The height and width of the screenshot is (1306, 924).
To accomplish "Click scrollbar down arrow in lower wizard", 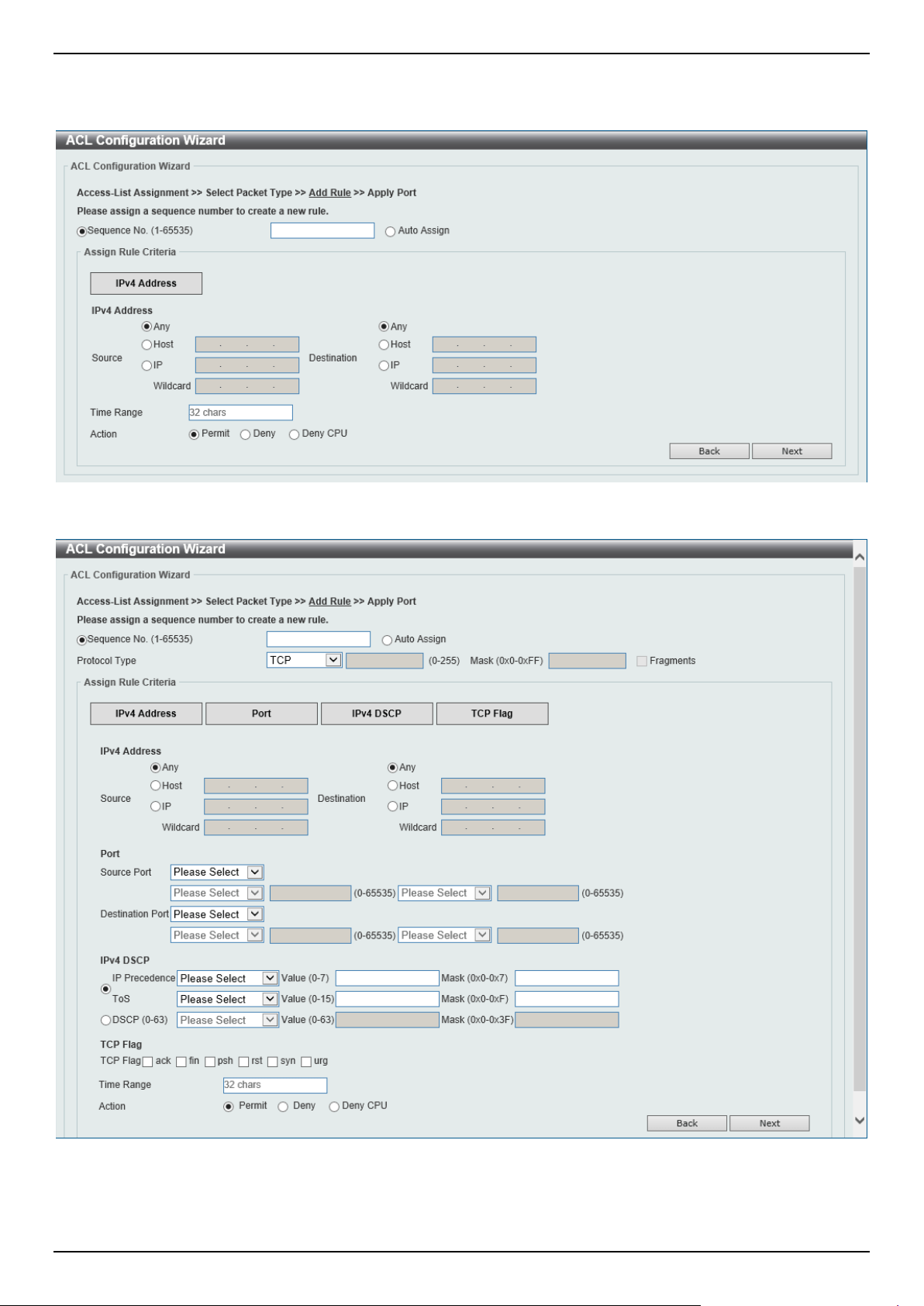I will (859, 1120).
